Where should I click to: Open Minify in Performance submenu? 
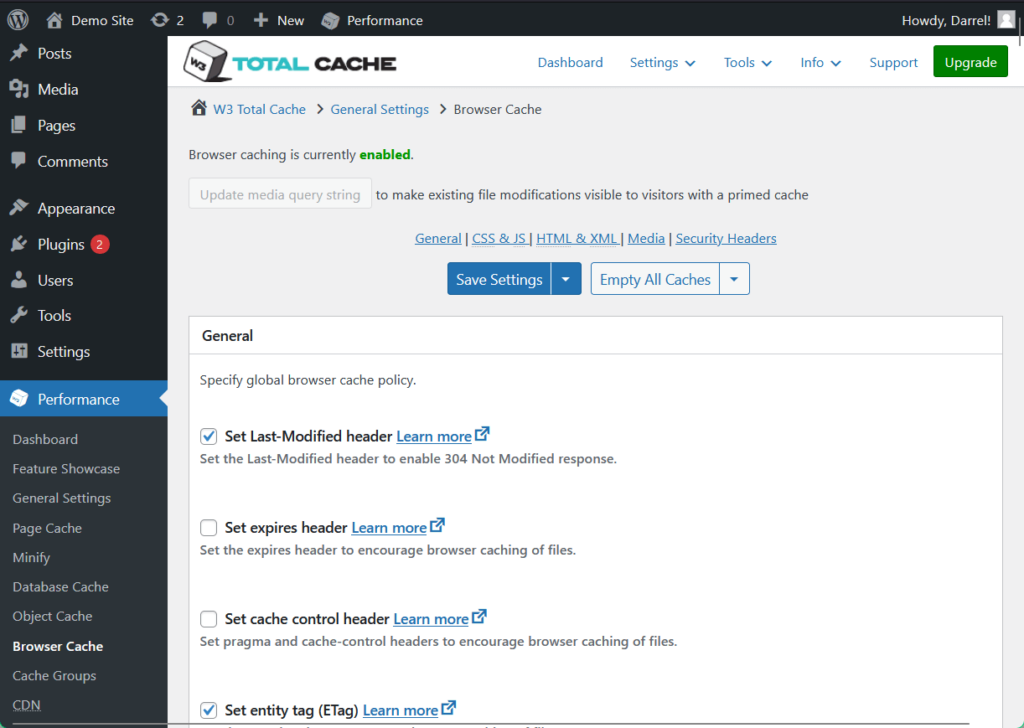31,558
